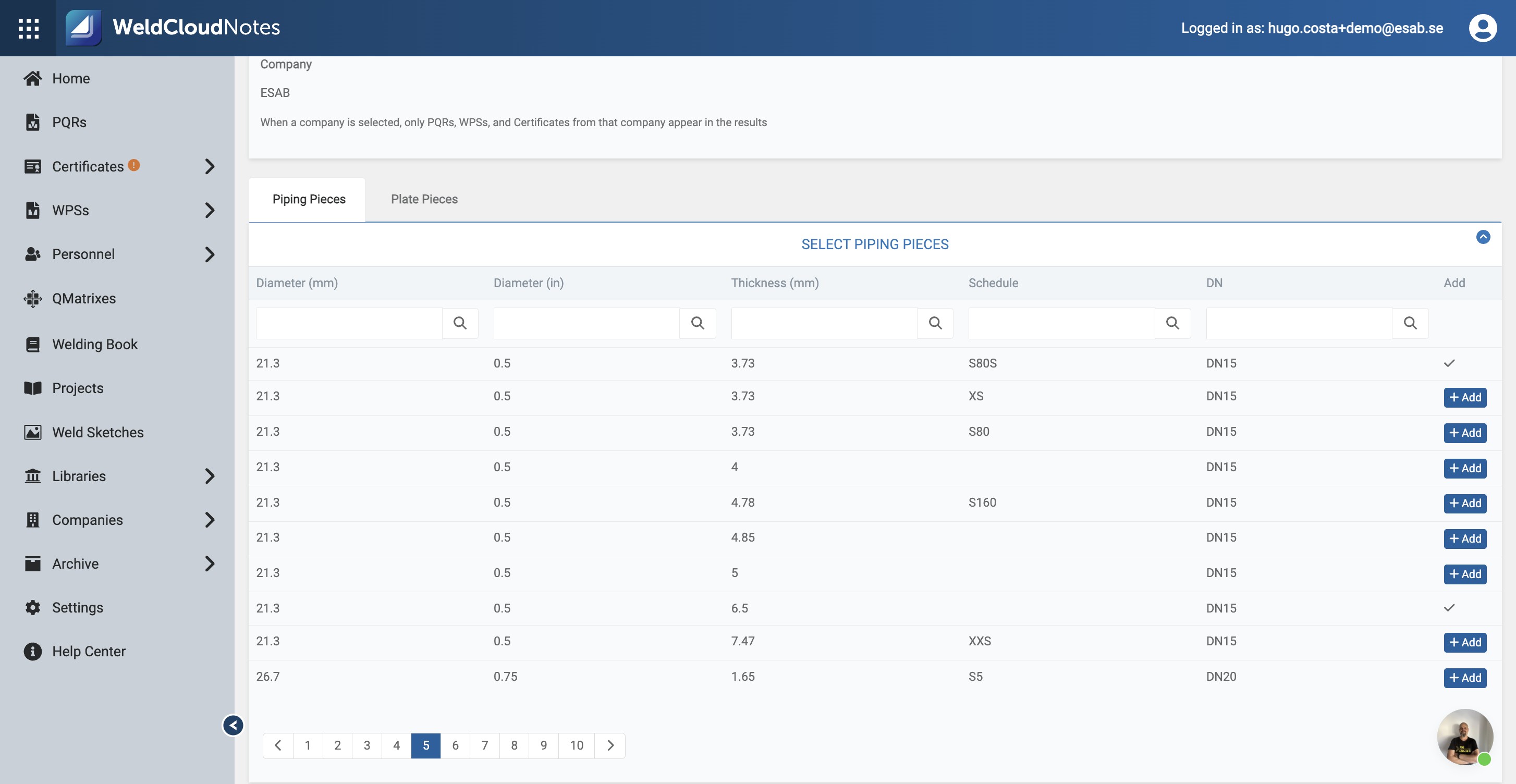The image size is (1516, 784).
Task: Open the chat support avatar bubble
Action: pos(1465,737)
